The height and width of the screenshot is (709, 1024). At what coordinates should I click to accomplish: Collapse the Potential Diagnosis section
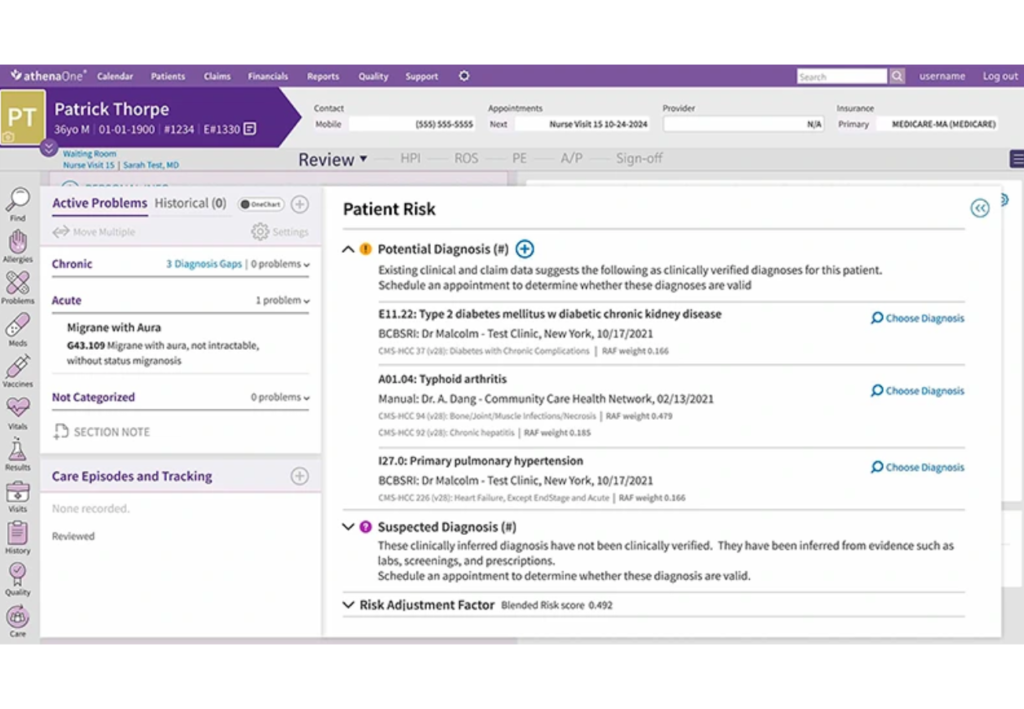pyautogui.click(x=348, y=249)
